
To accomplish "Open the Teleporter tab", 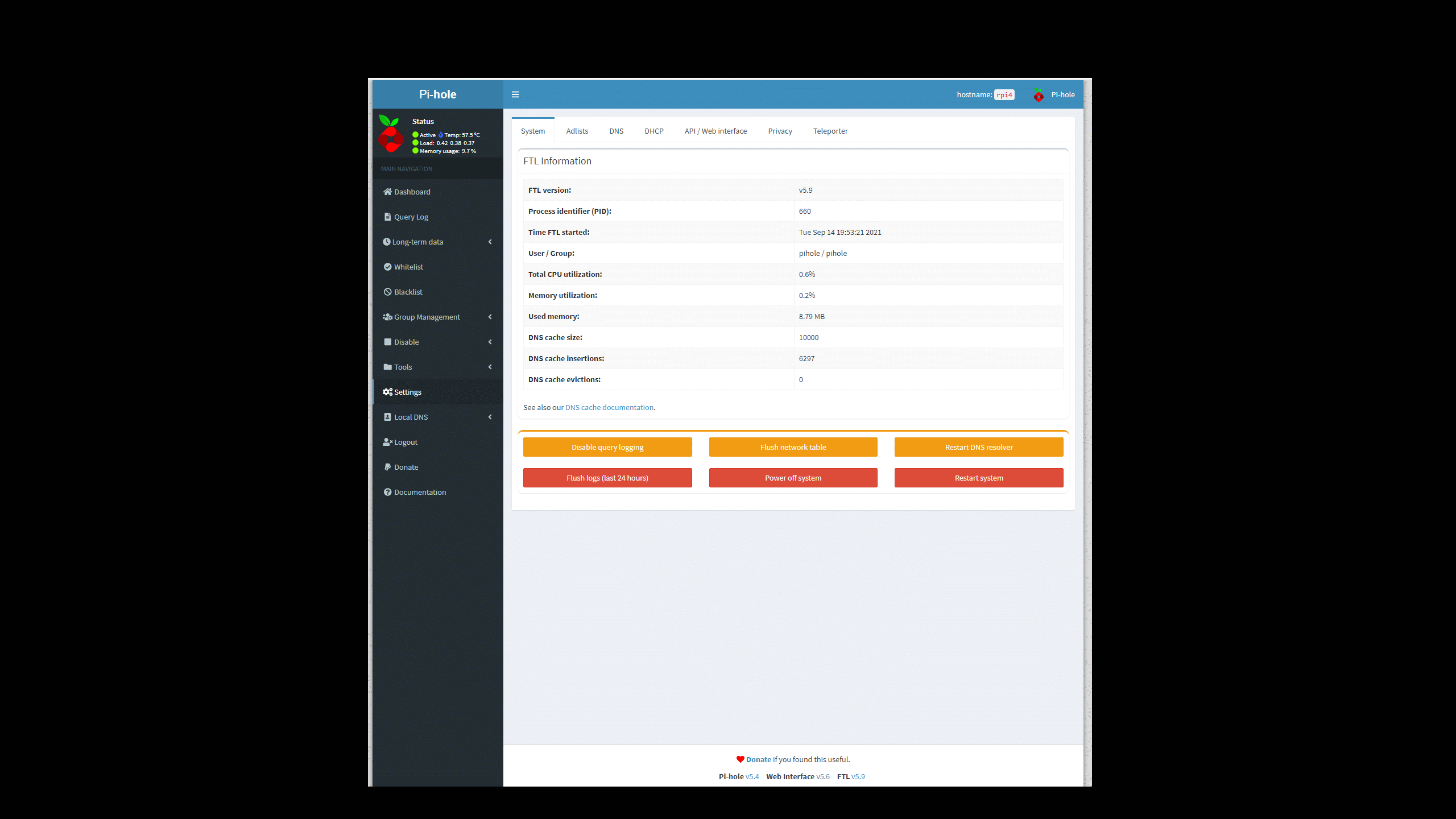I will pyautogui.click(x=830, y=131).
